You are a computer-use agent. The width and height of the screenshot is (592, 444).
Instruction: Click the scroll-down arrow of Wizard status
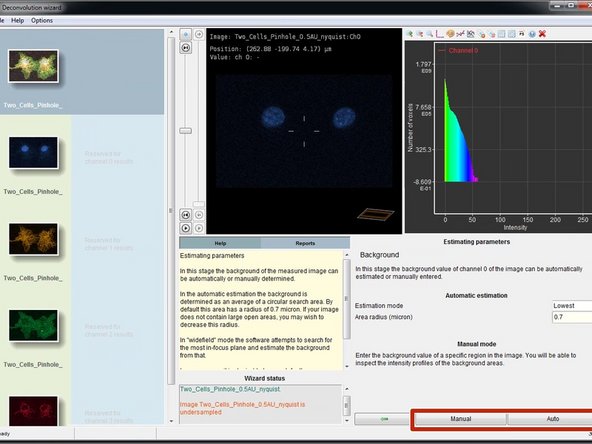coord(347,420)
